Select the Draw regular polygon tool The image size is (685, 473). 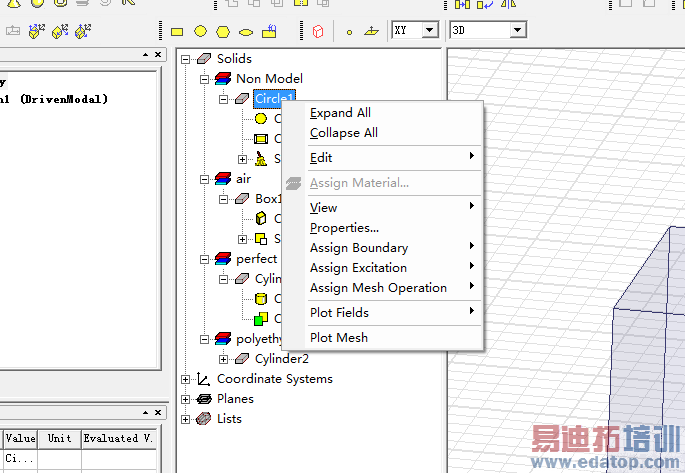tap(223, 32)
